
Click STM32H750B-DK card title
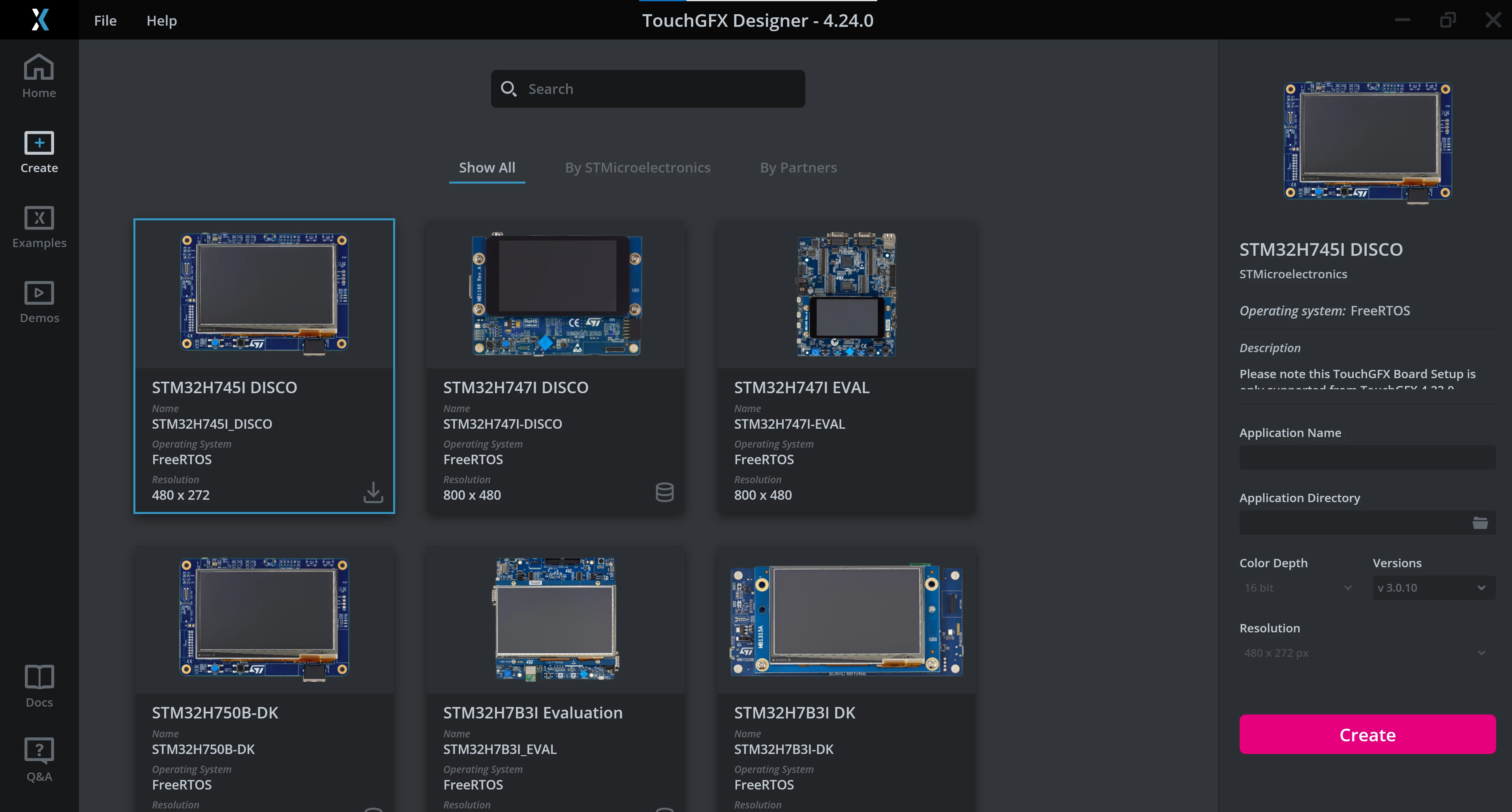(215, 713)
